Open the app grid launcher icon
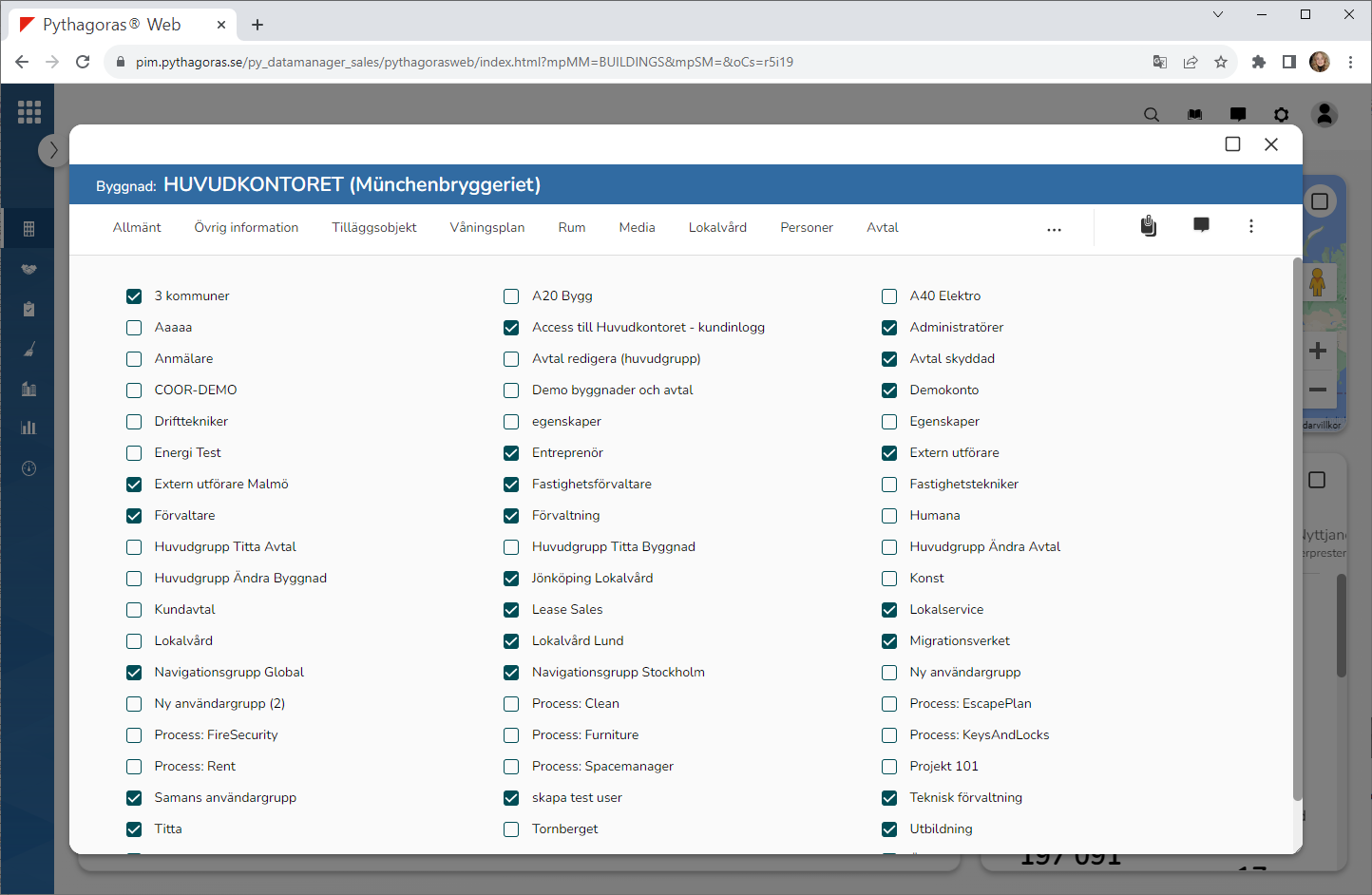The width and height of the screenshot is (1372, 895). pos(29,112)
